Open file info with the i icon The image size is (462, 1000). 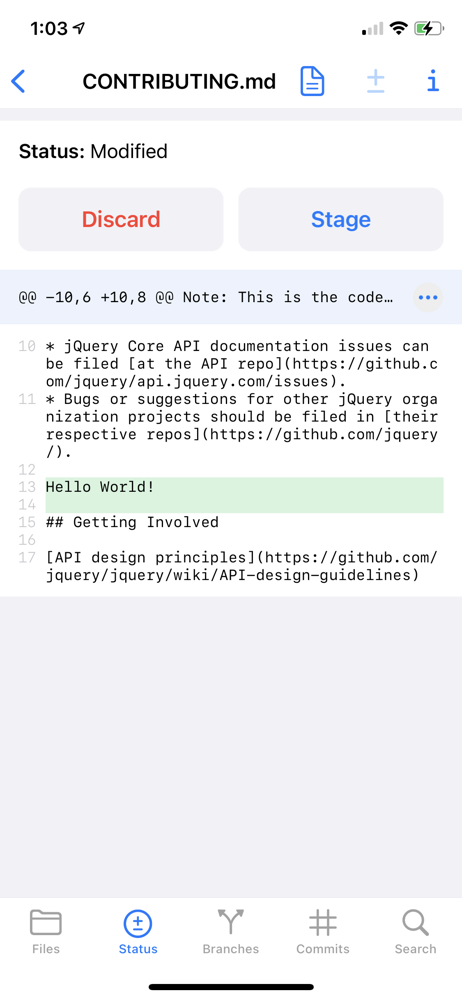433,82
